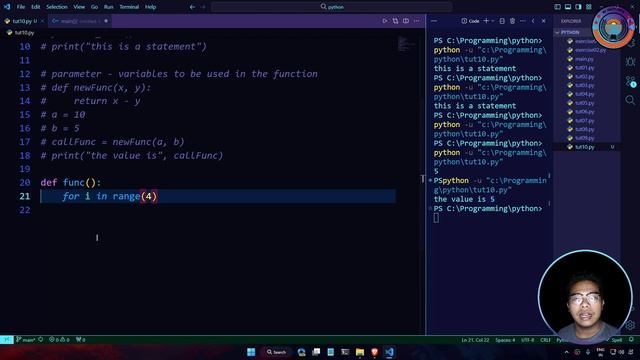Open the Edit menu

pyautogui.click(x=36, y=7)
